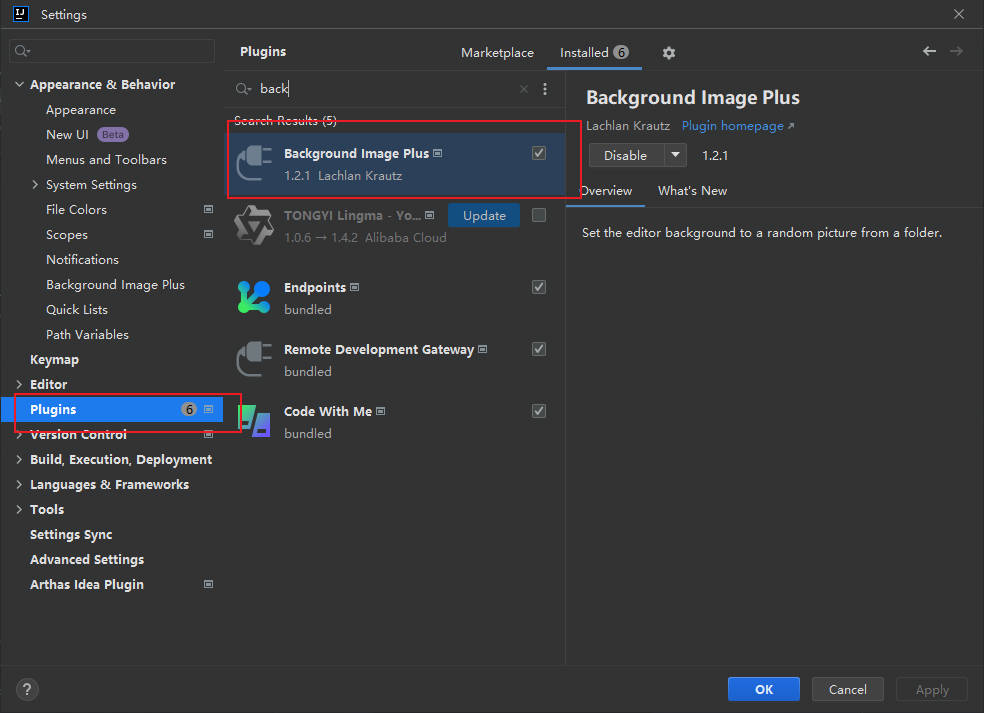This screenshot has height=713, width=984.
Task: Click the settings search magnifier icon
Action: pyautogui.click(x=22, y=51)
